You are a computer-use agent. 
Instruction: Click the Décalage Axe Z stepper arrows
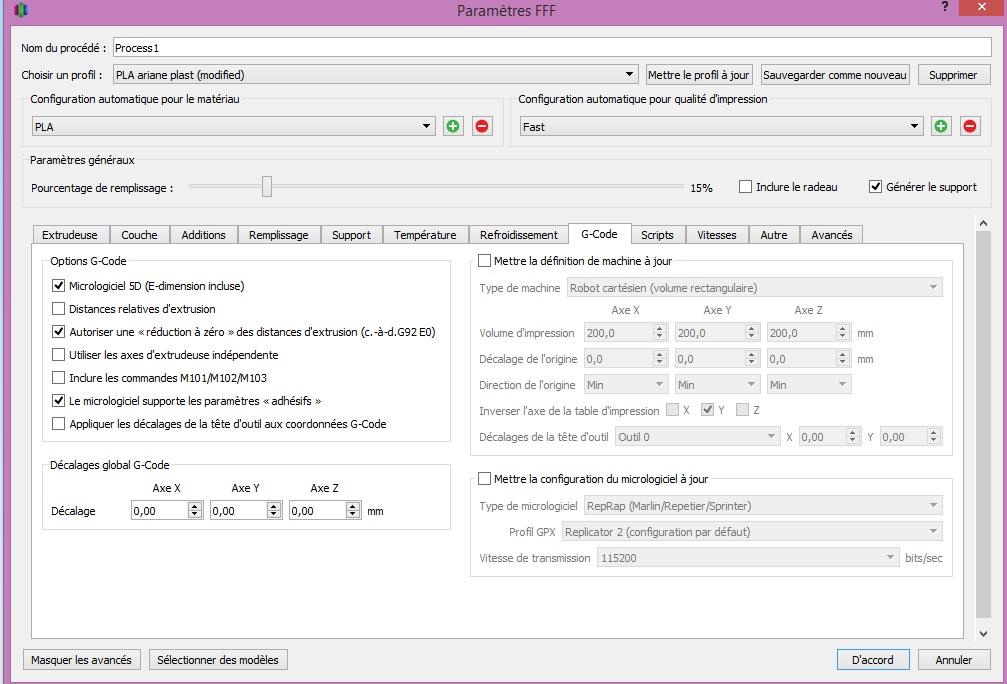(x=353, y=511)
